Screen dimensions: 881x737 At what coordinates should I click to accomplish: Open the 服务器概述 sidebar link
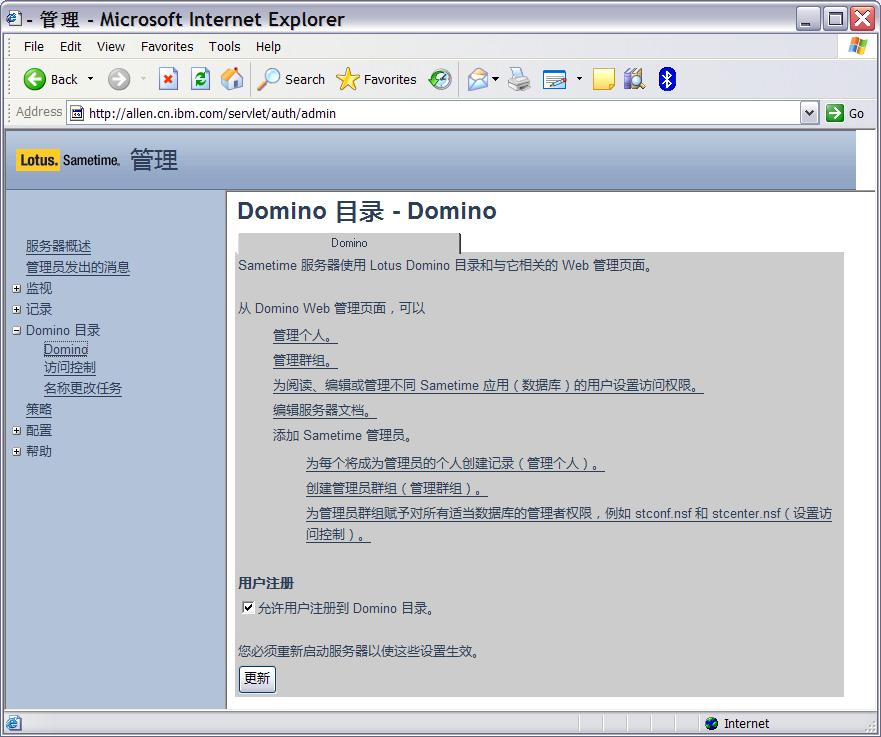coord(58,246)
